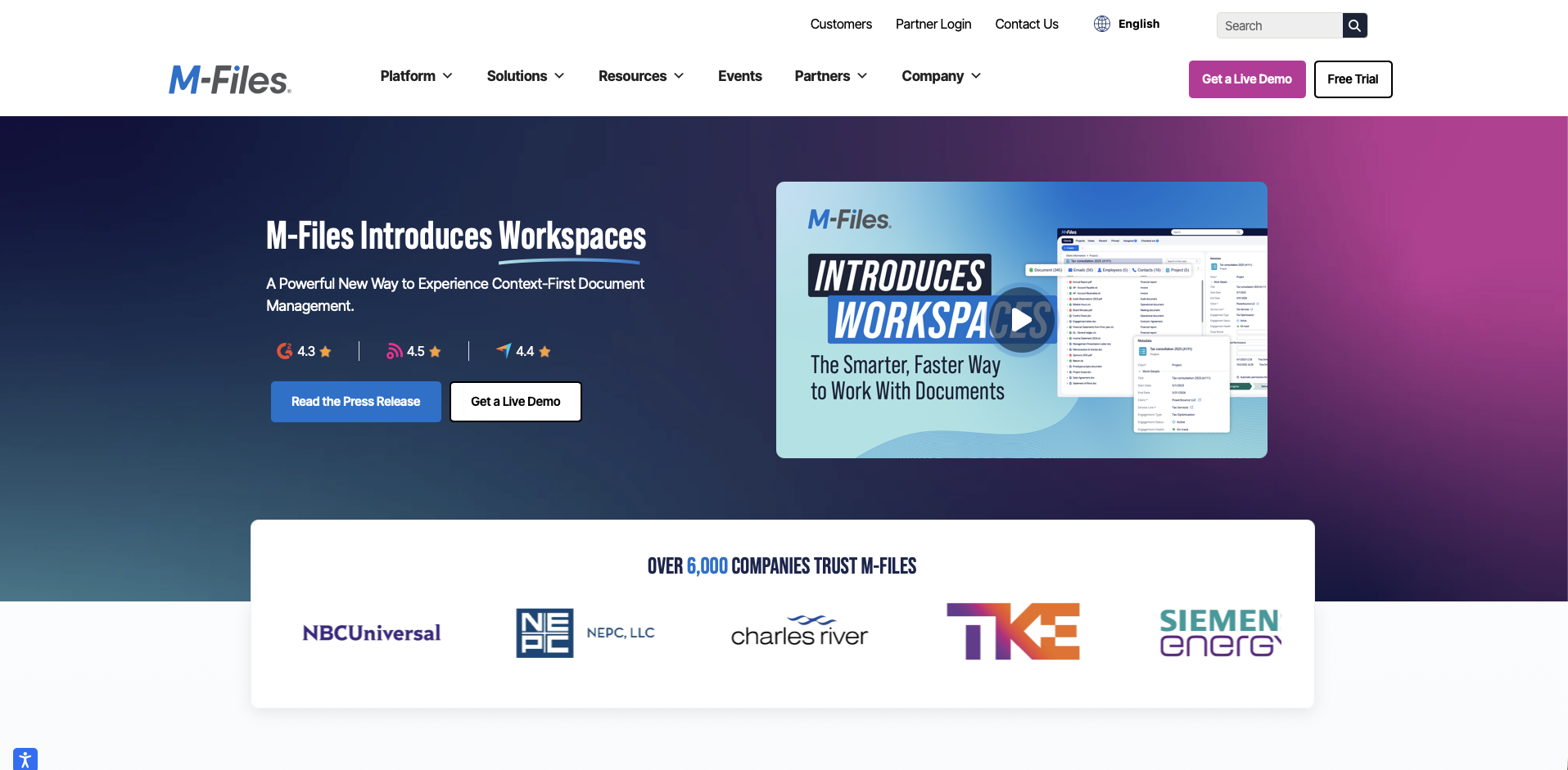Click the M-Files logo
The image size is (1568, 770).
[x=228, y=79]
